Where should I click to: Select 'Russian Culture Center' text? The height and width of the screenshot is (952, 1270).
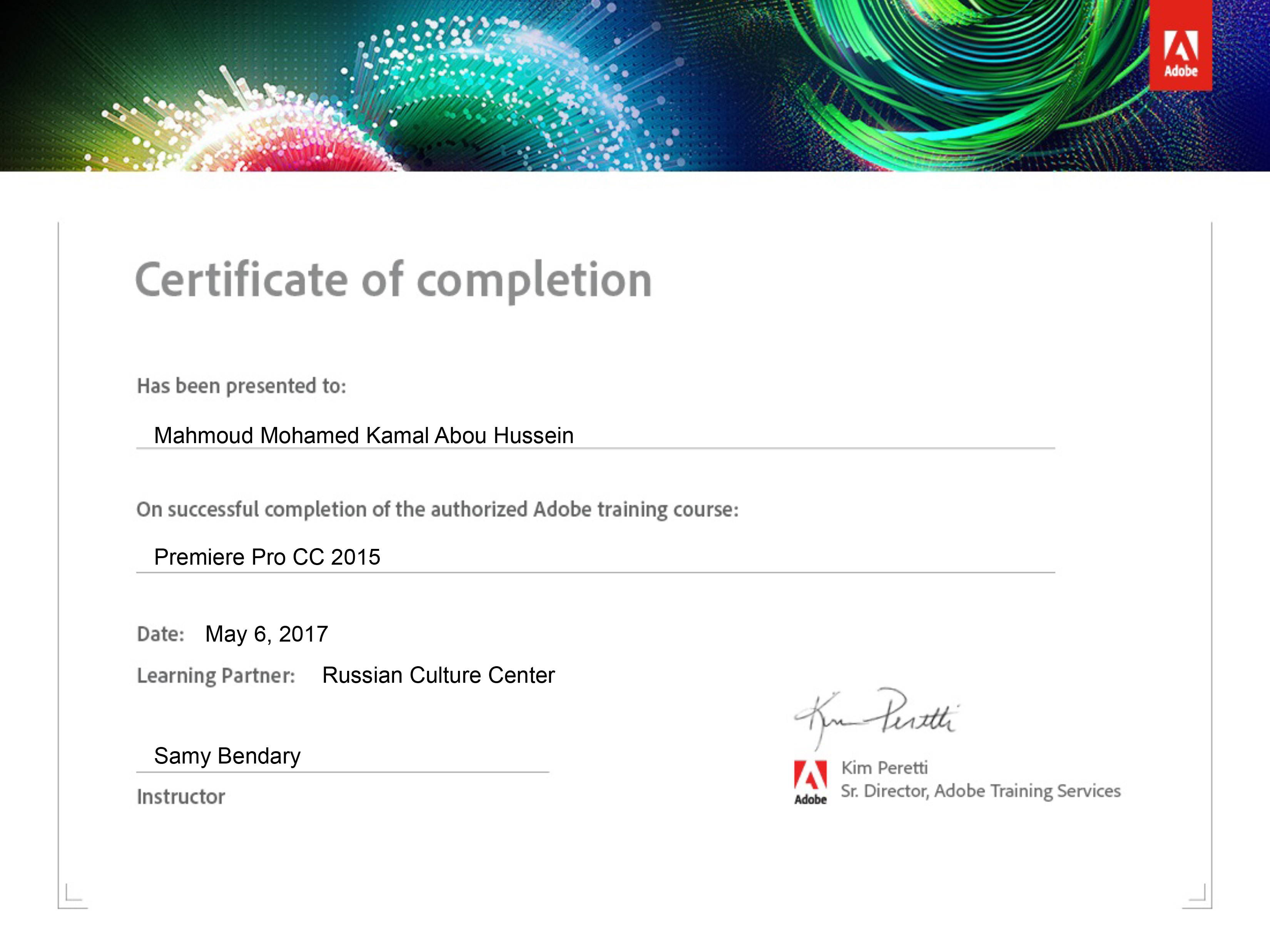tap(439, 675)
